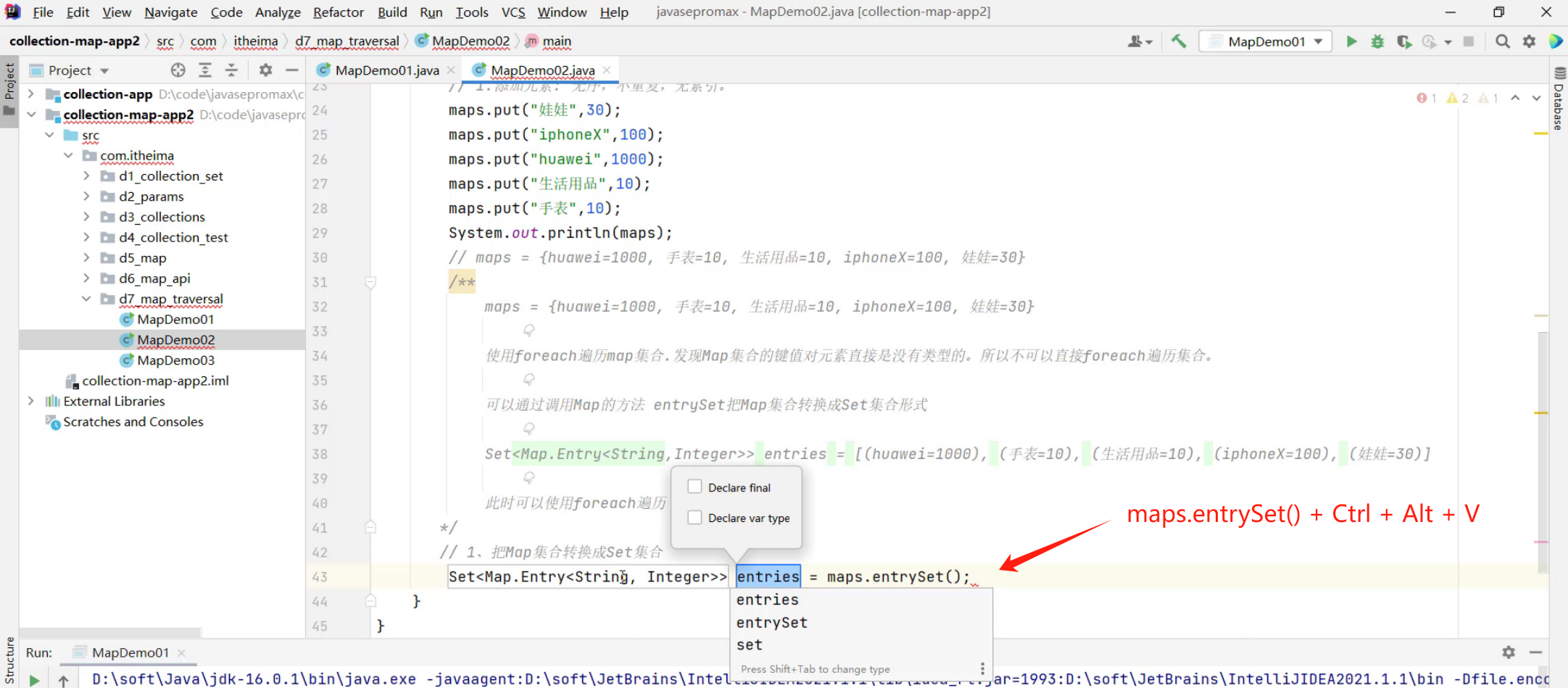Click the user account icon in toolbar
1568x688 pixels.
(1136, 41)
